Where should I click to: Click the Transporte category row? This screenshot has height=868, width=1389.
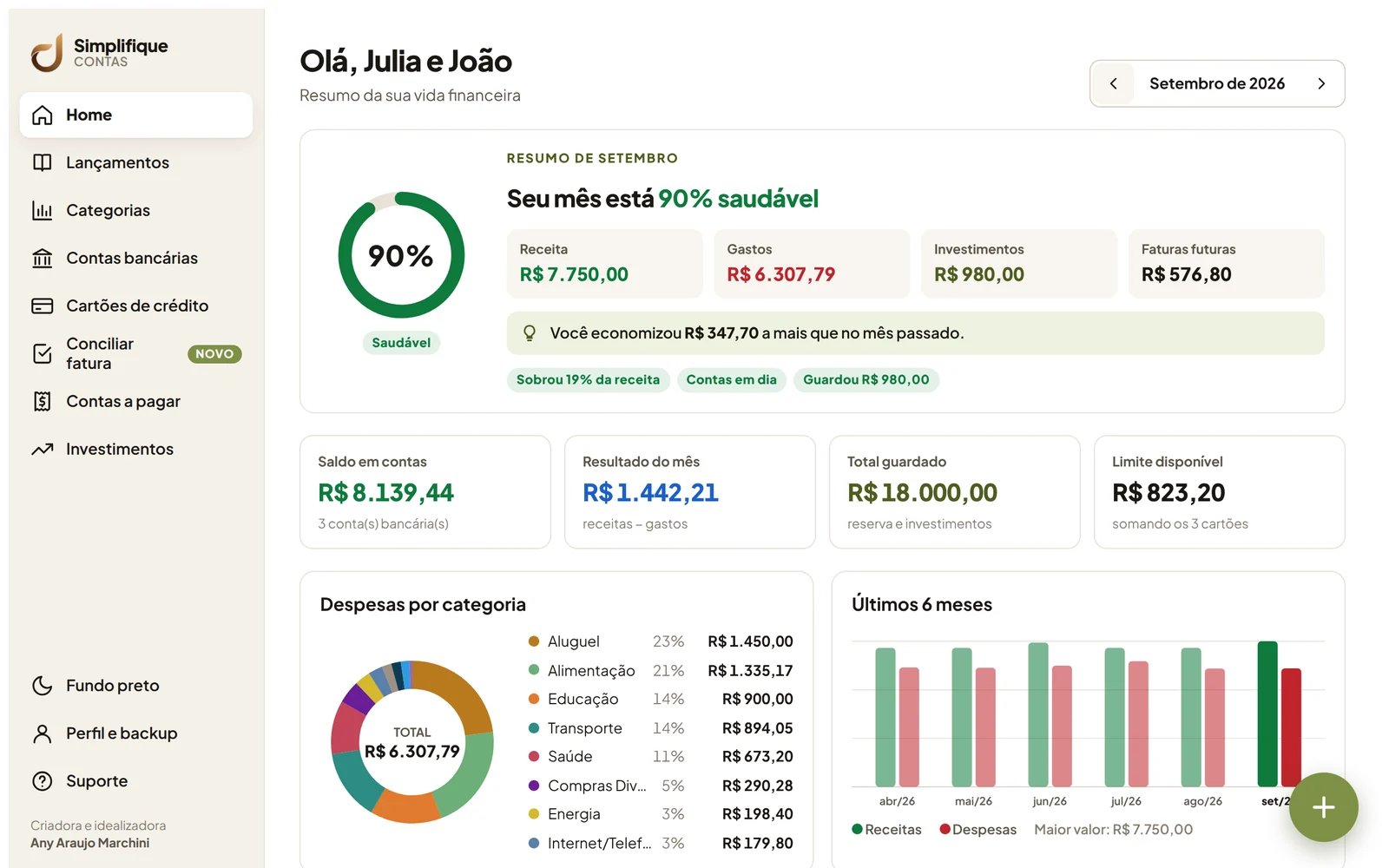[x=661, y=728]
